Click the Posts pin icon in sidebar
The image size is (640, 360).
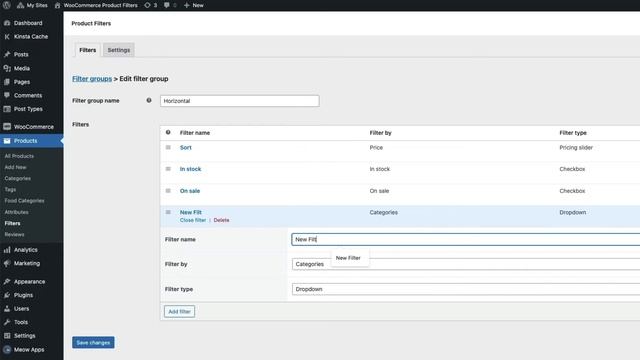[7, 54]
